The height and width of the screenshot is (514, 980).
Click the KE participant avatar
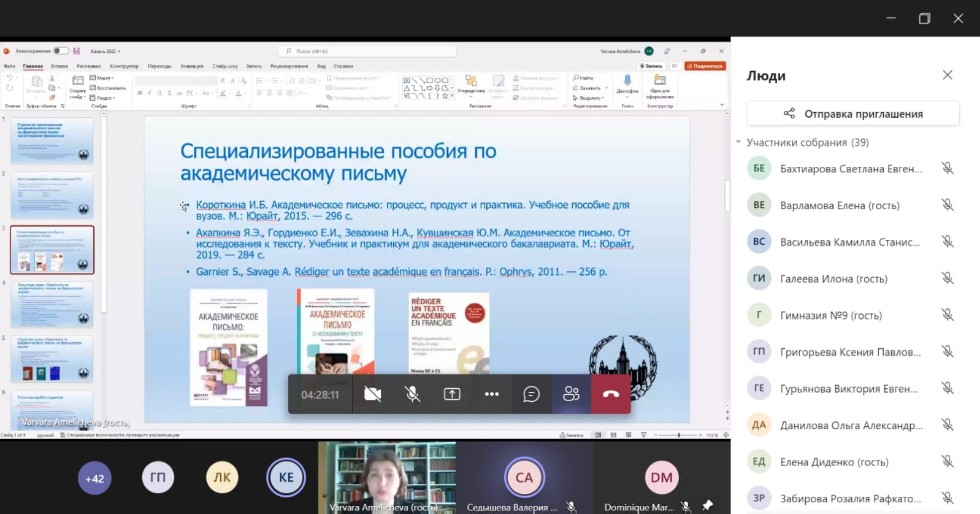click(286, 478)
